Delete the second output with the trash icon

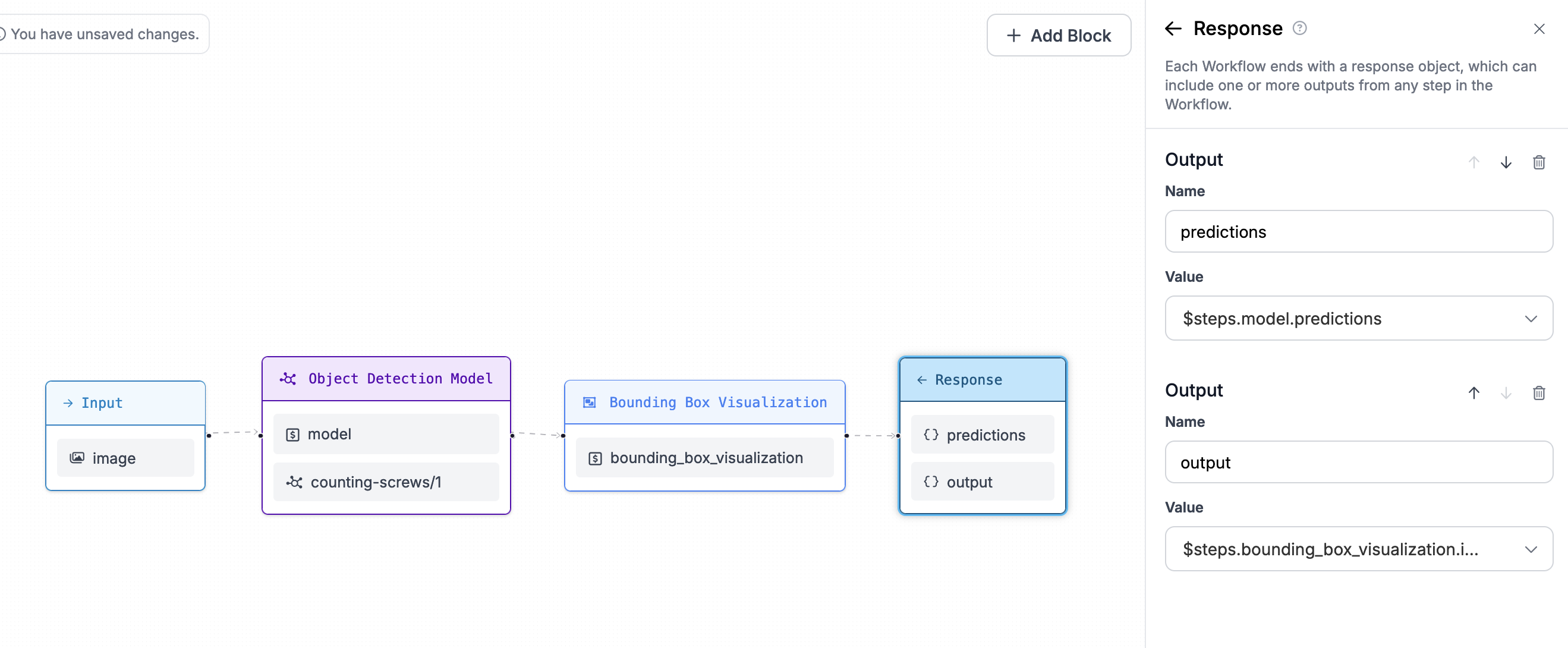[1539, 393]
